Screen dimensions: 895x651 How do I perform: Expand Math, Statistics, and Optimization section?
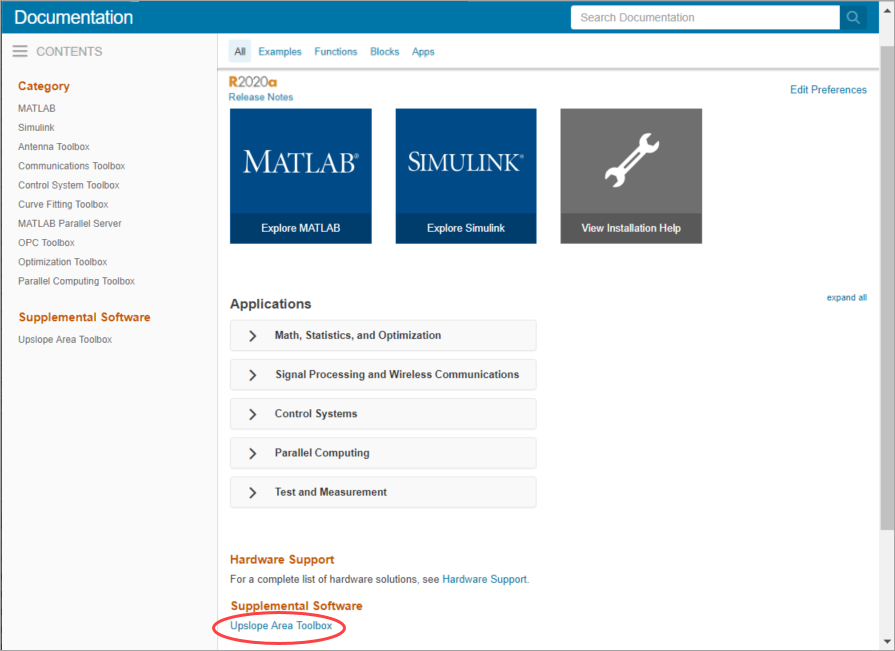point(383,335)
